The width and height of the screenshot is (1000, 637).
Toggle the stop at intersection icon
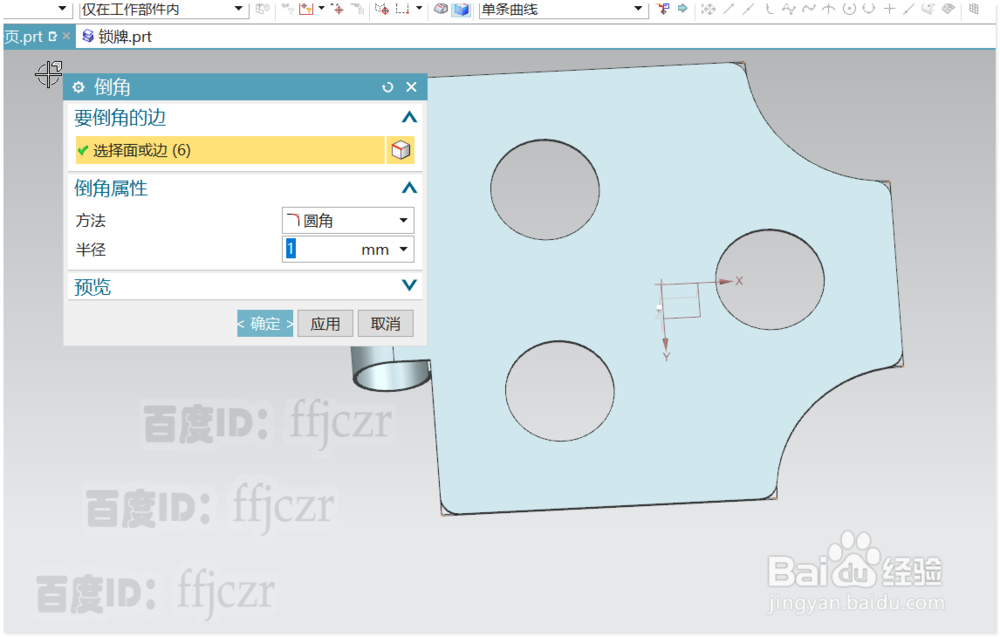(x=663, y=8)
